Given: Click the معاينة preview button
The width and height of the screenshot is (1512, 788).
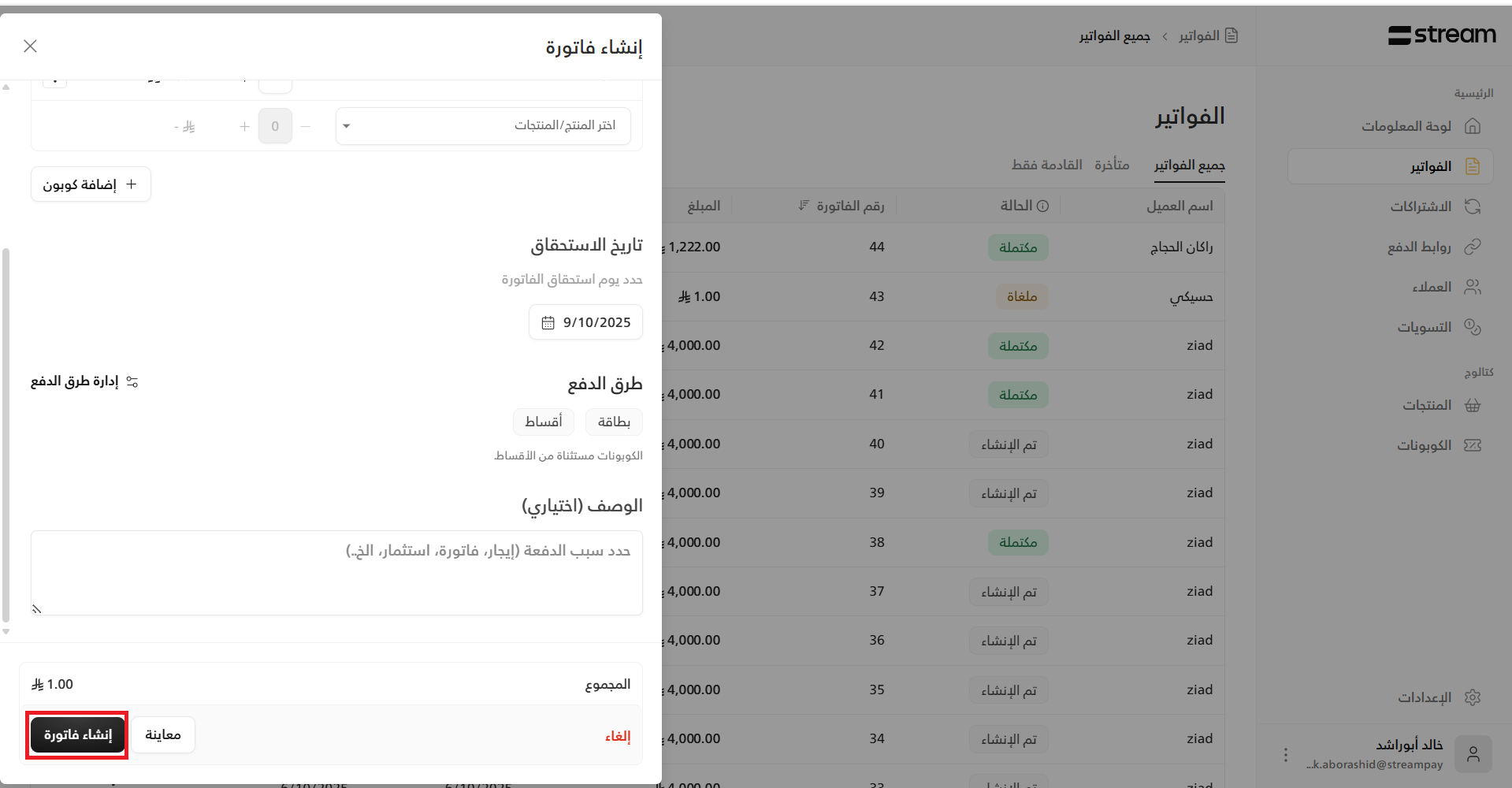Looking at the screenshot, I should (163, 735).
